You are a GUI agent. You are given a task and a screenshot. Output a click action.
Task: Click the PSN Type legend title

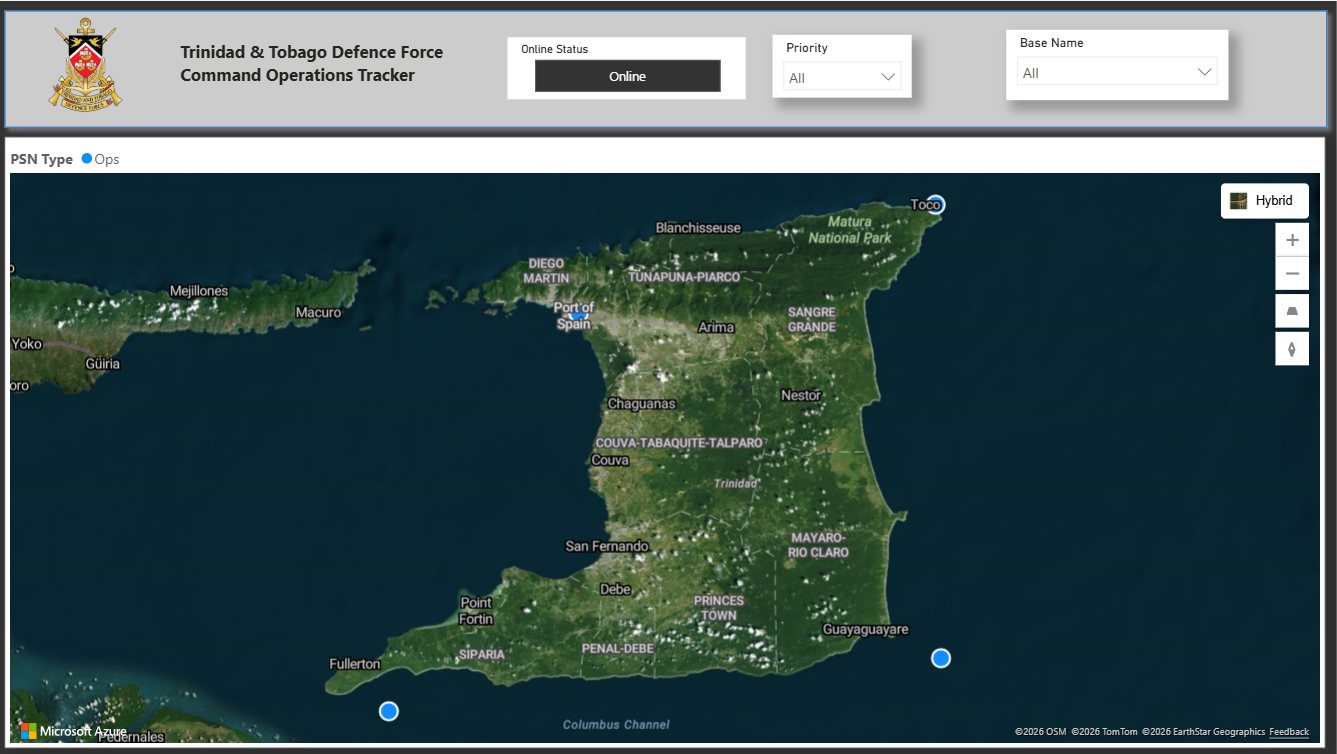42,159
